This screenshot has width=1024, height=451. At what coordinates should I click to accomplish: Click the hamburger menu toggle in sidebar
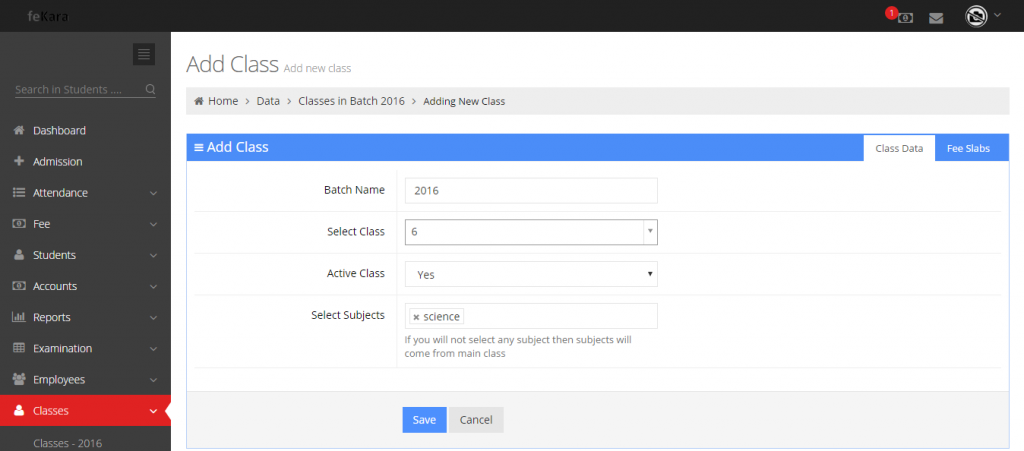coord(144,54)
